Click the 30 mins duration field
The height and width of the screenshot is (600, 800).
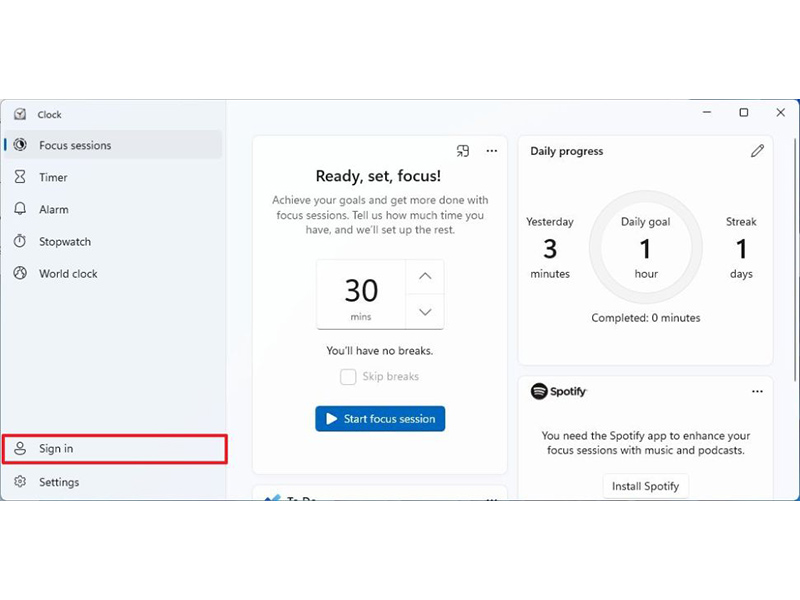click(x=361, y=294)
